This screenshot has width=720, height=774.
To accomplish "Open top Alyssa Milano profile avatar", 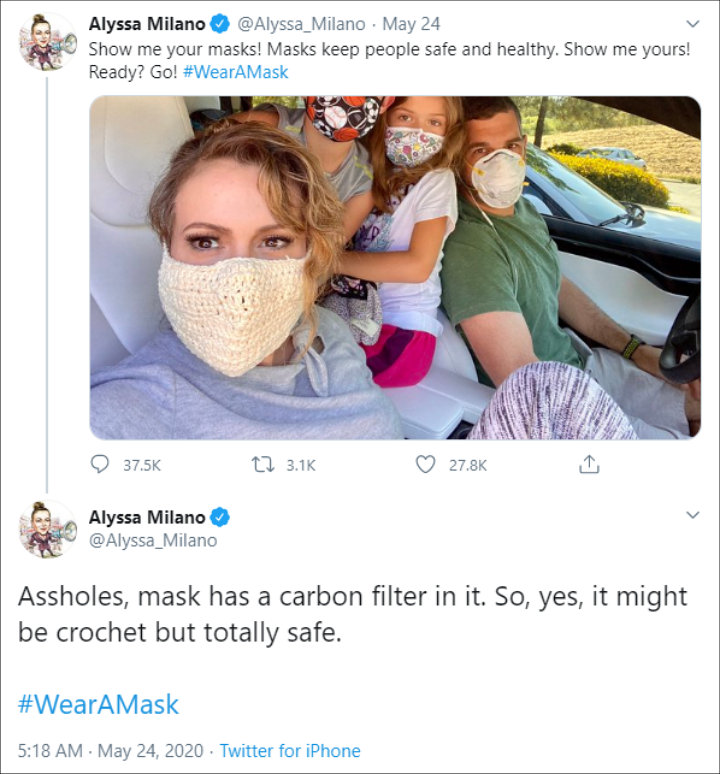I will 47,41.
